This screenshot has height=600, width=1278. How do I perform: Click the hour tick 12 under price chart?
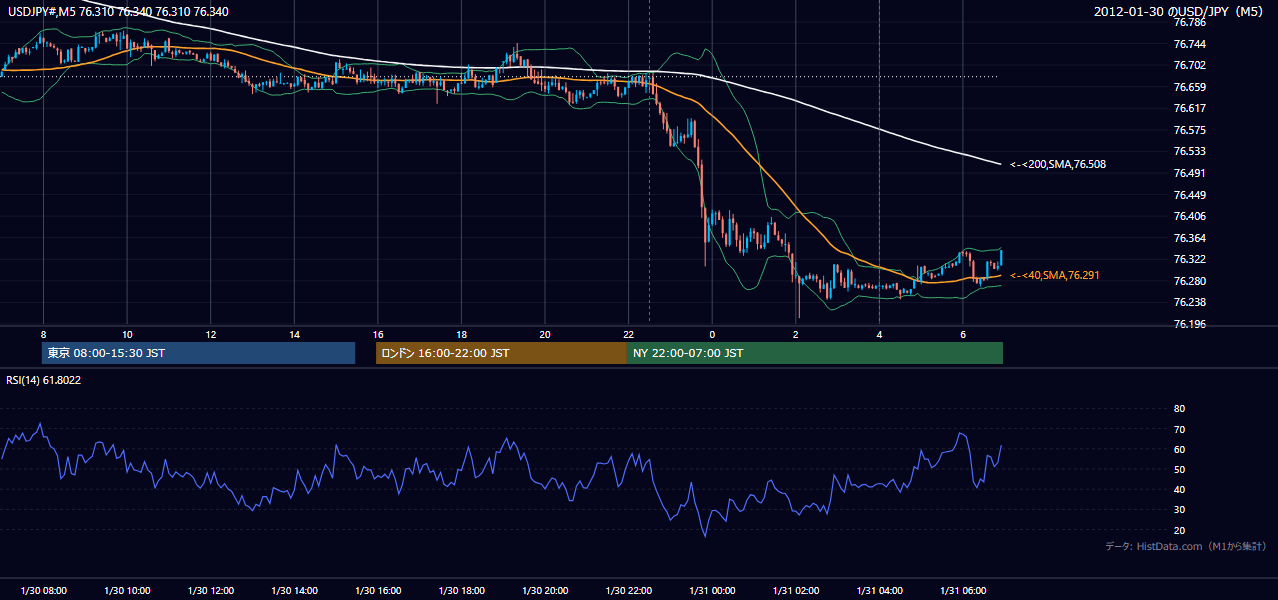210,334
